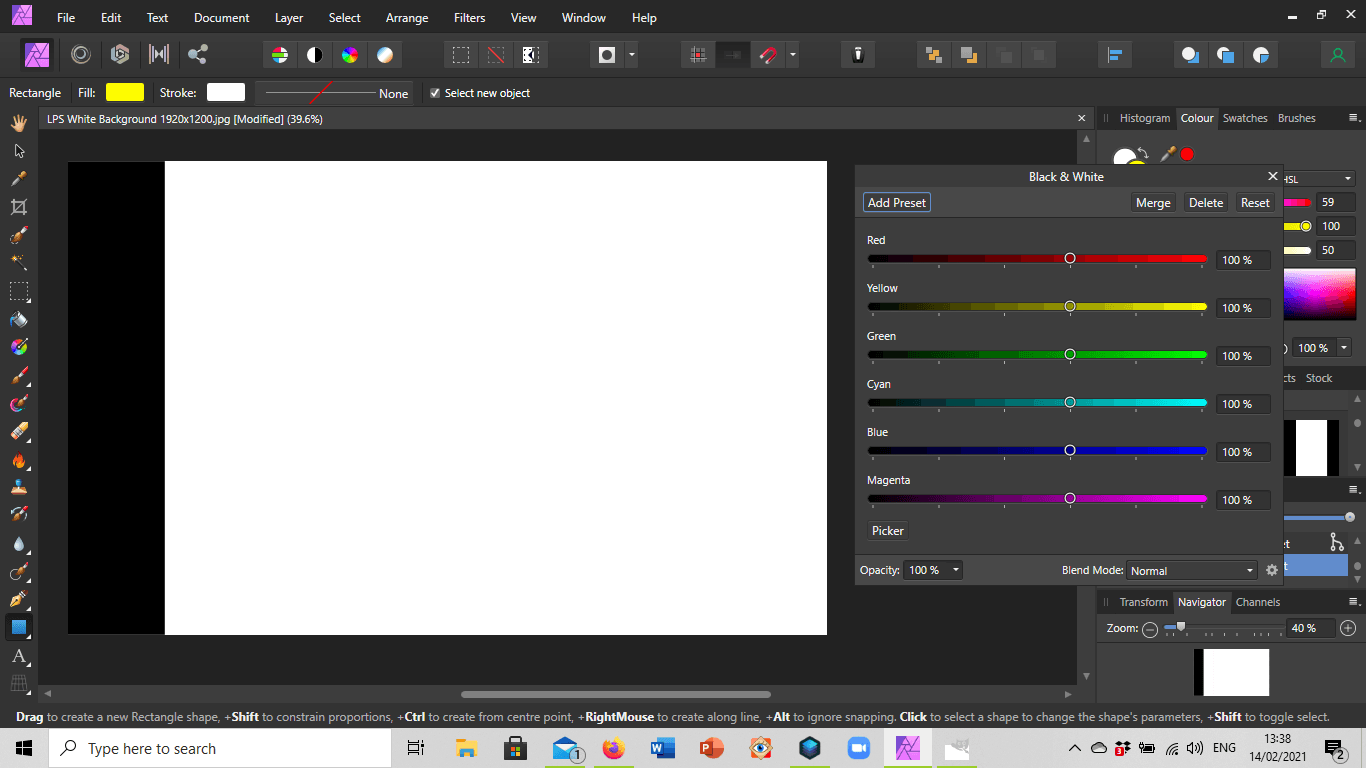1366x768 pixels.
Task: Click the Auto Colours toolbar icon
Action: pos(350,55)
